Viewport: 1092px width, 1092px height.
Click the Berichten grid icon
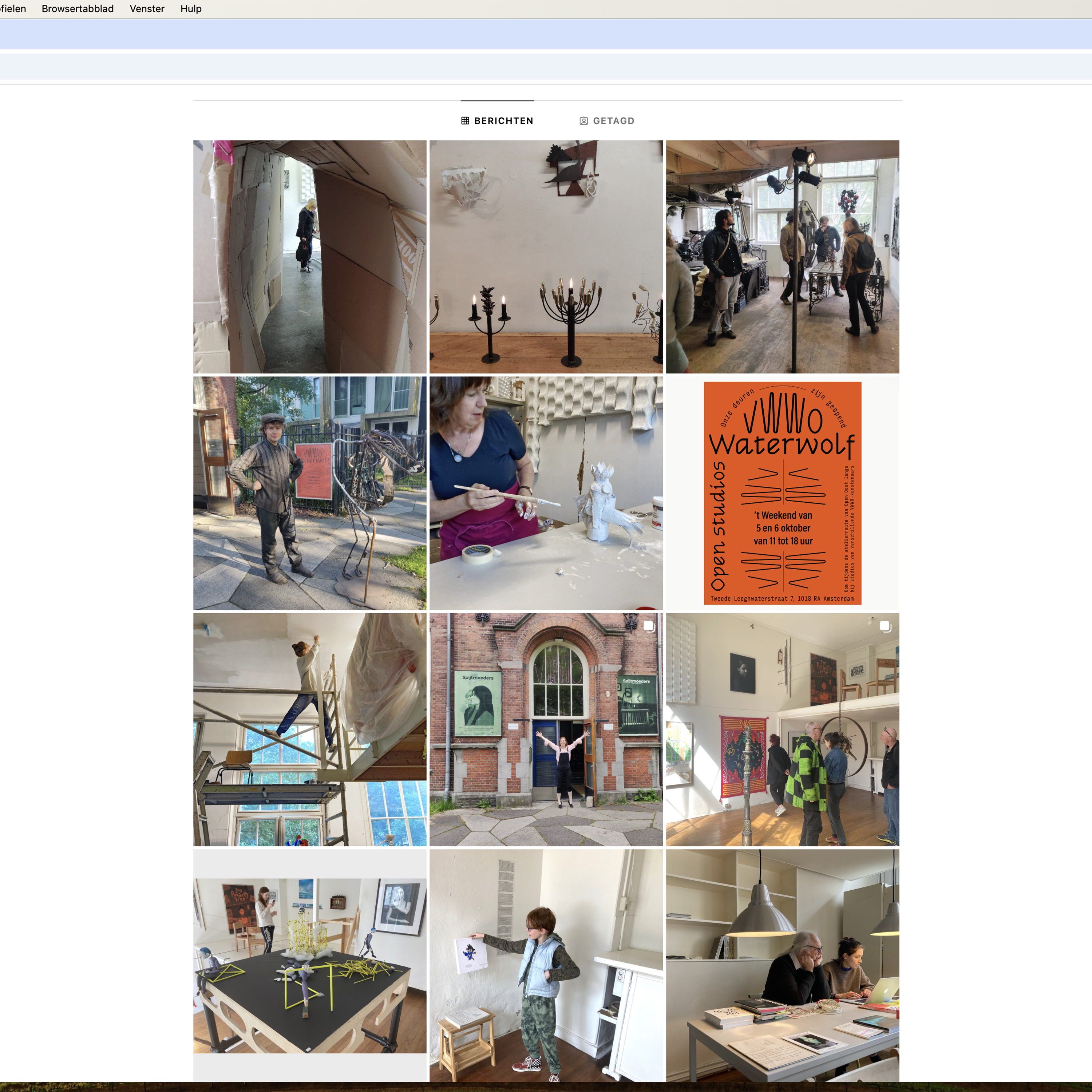point(464,120)
